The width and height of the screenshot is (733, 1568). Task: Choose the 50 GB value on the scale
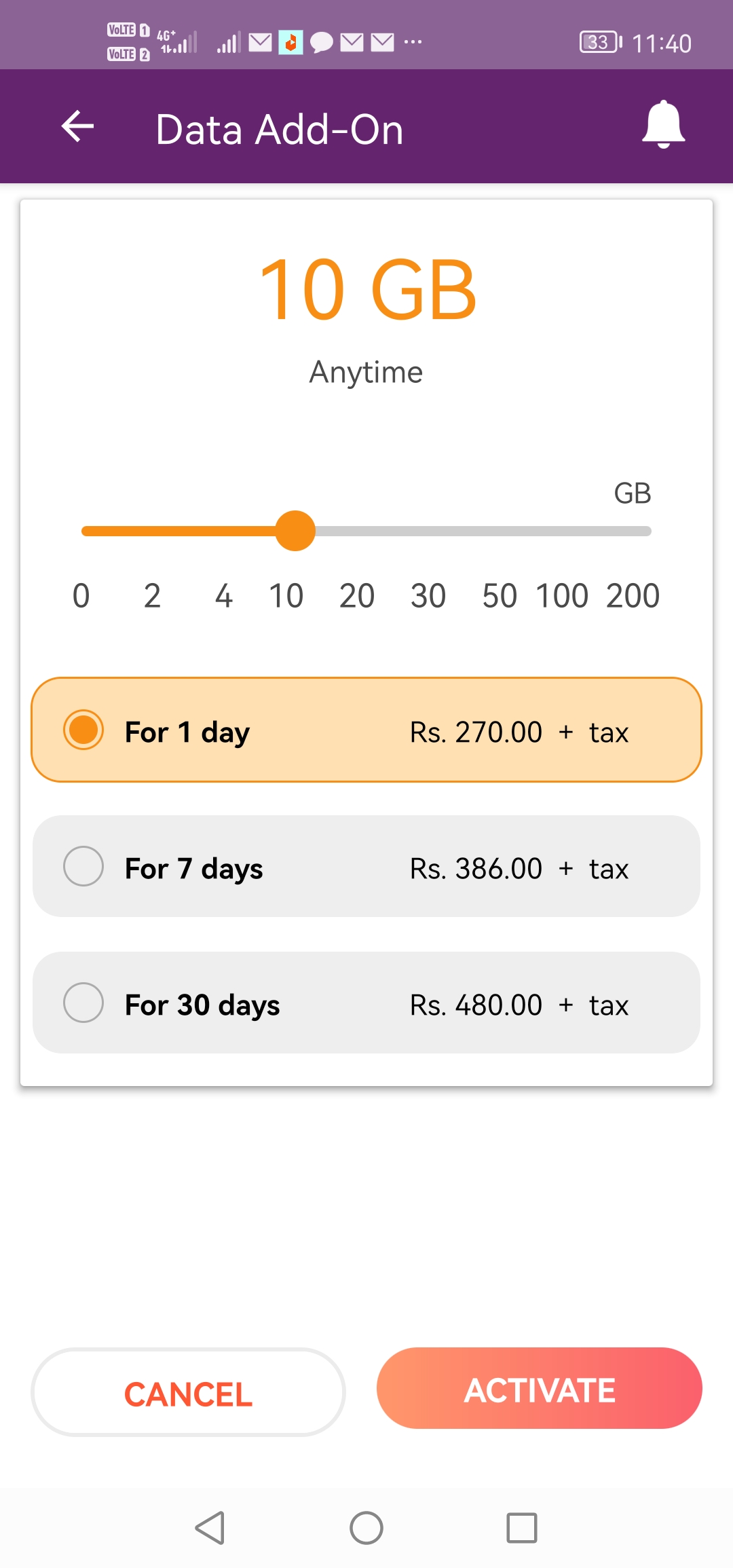(500, 596)
